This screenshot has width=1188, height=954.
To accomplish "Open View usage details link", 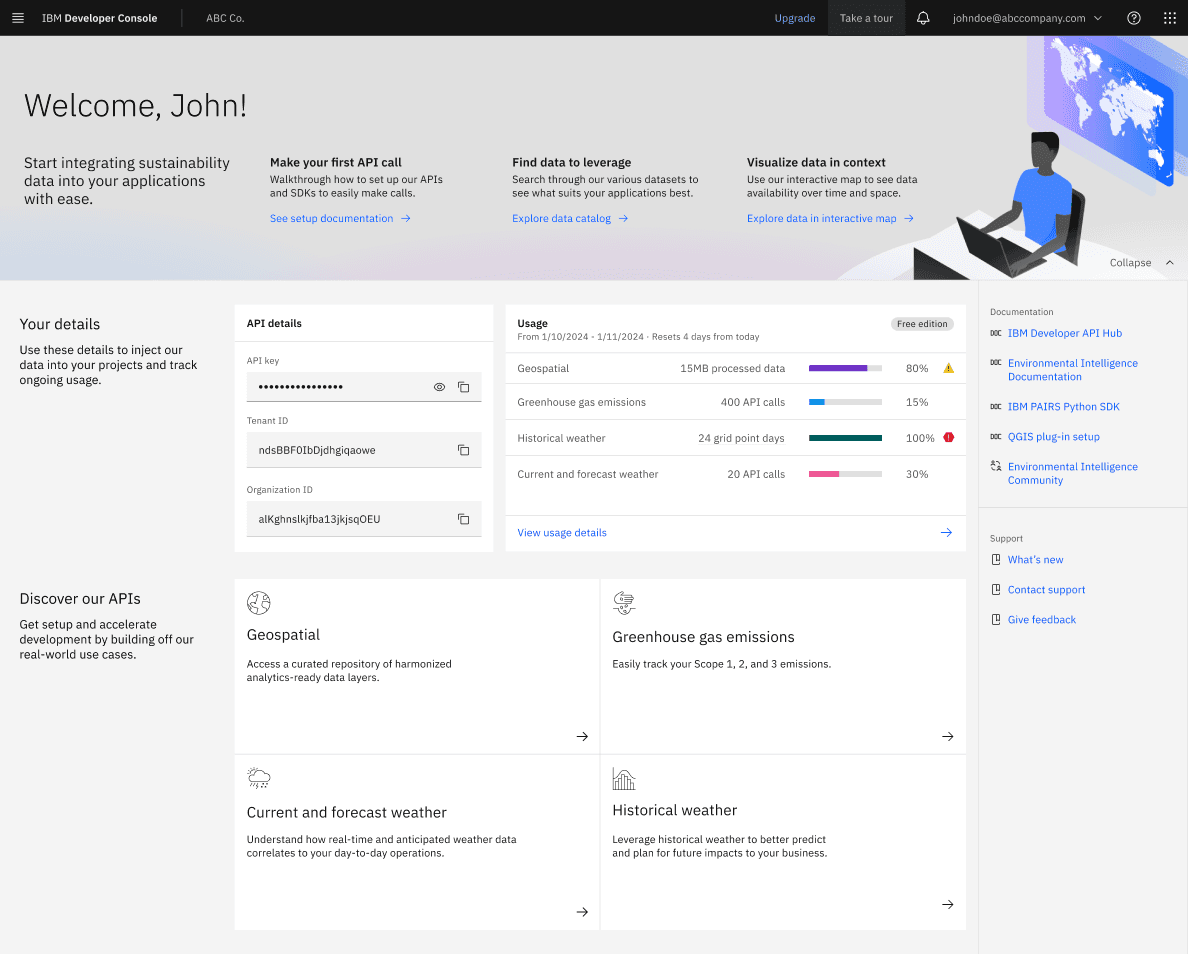I will pos(562,533).
